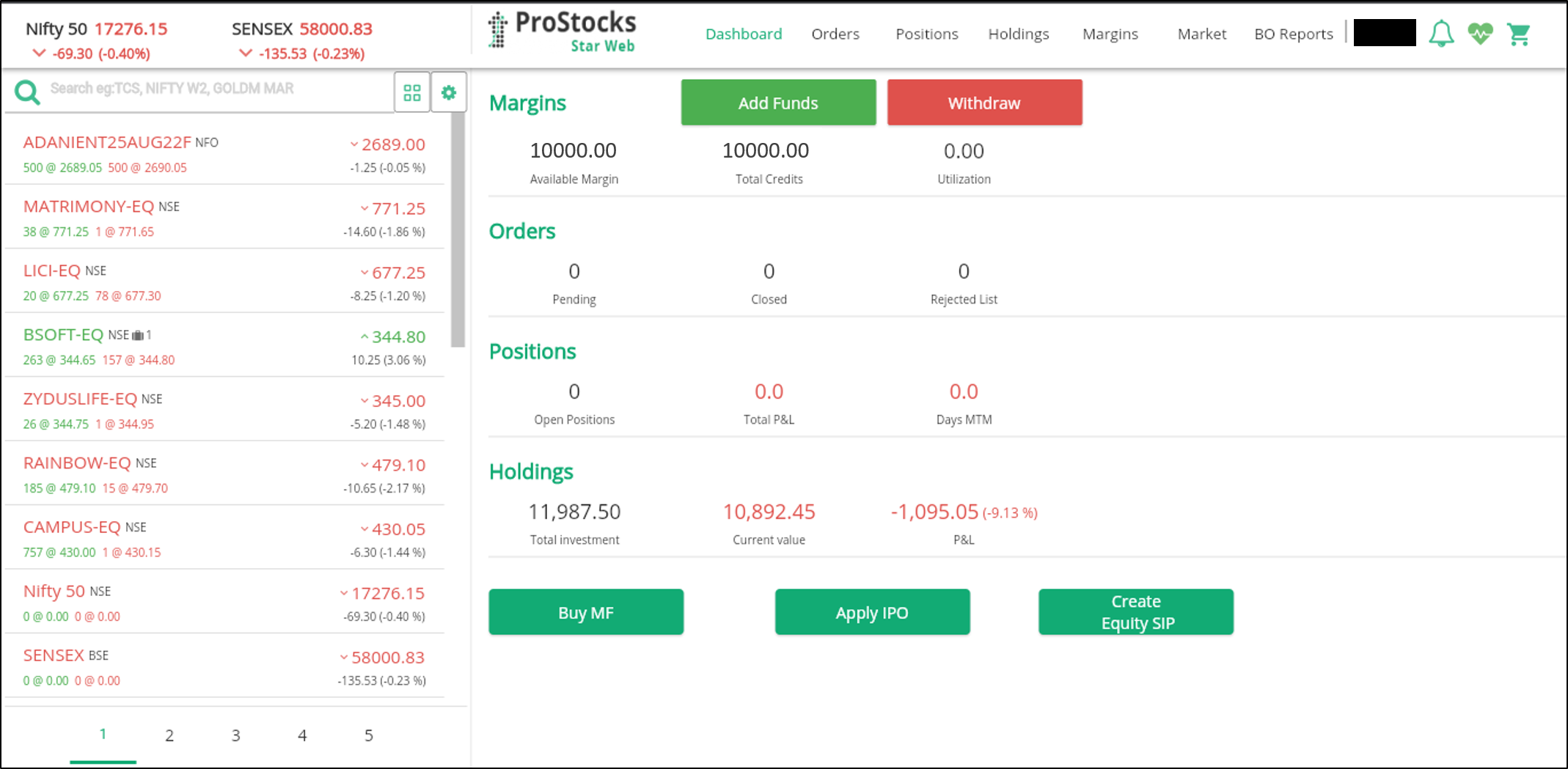Click SENSEX index value in header
The image size is (1568, 769).
click(336, 29)
